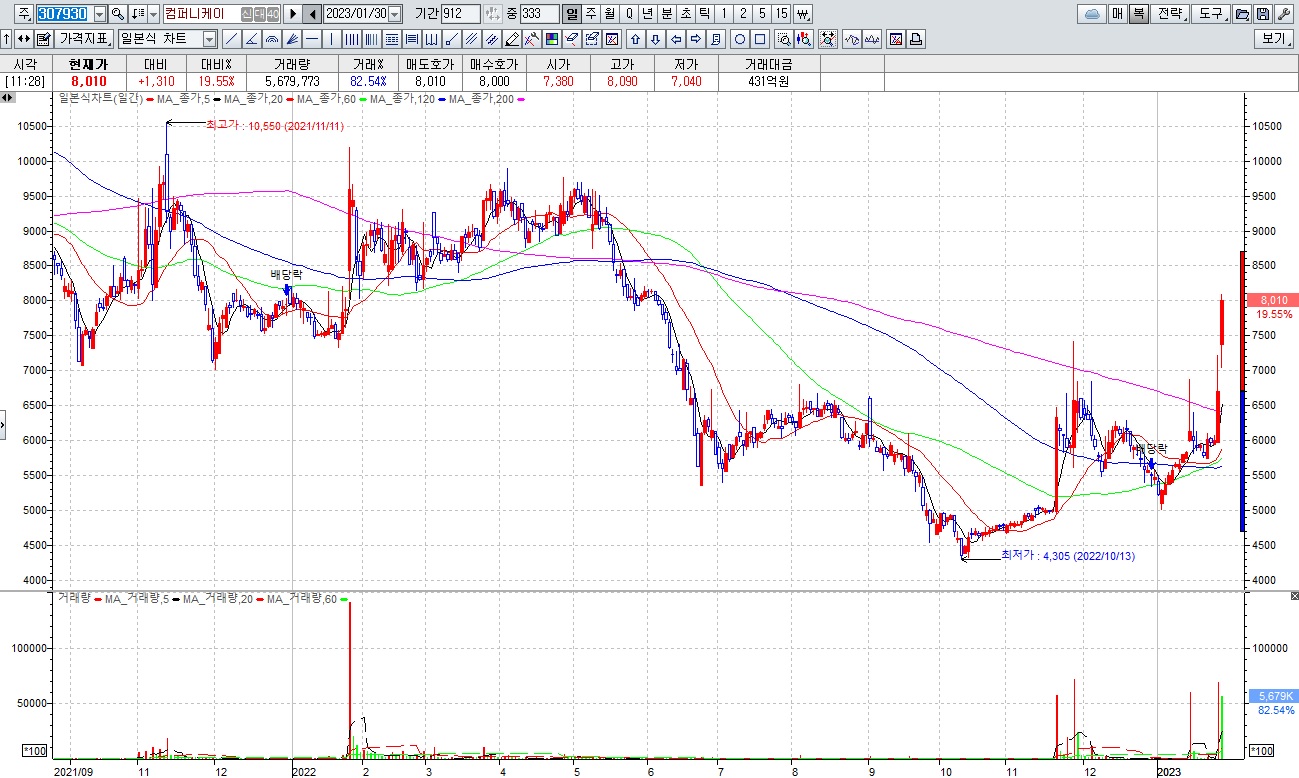Switch to yearly 년 period
The image size is (1299, 778).
point(647,14)
